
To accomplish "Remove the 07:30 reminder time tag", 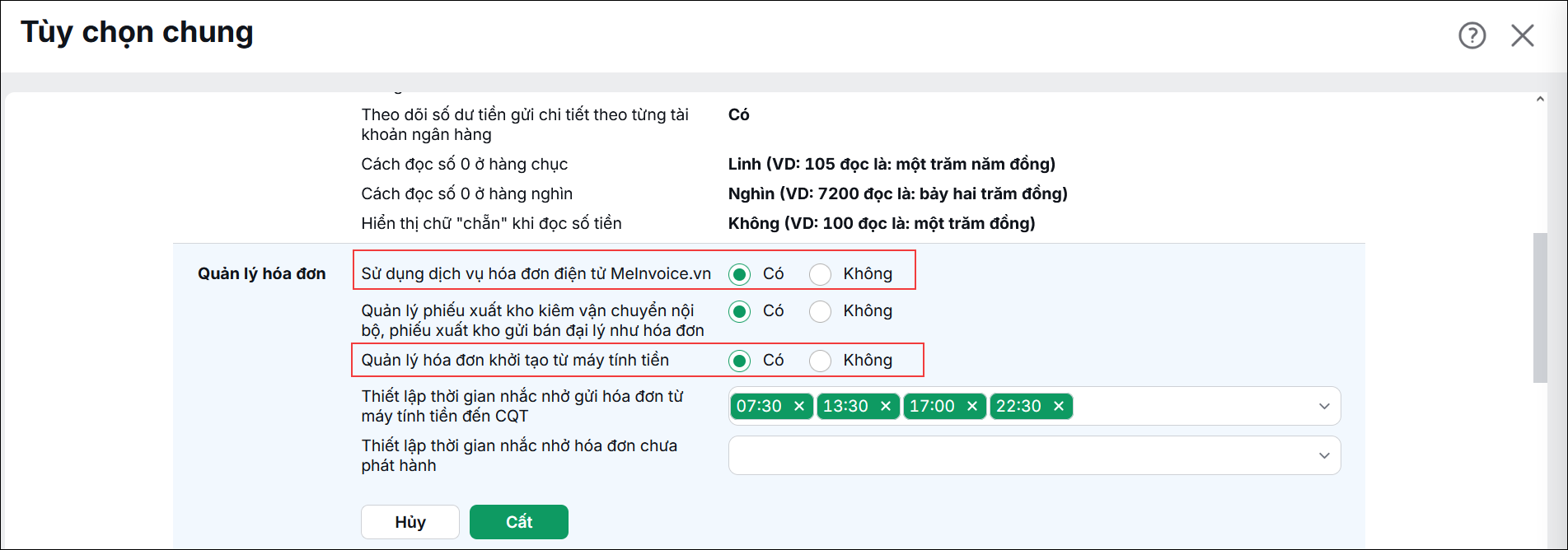I will coord(798,406).
